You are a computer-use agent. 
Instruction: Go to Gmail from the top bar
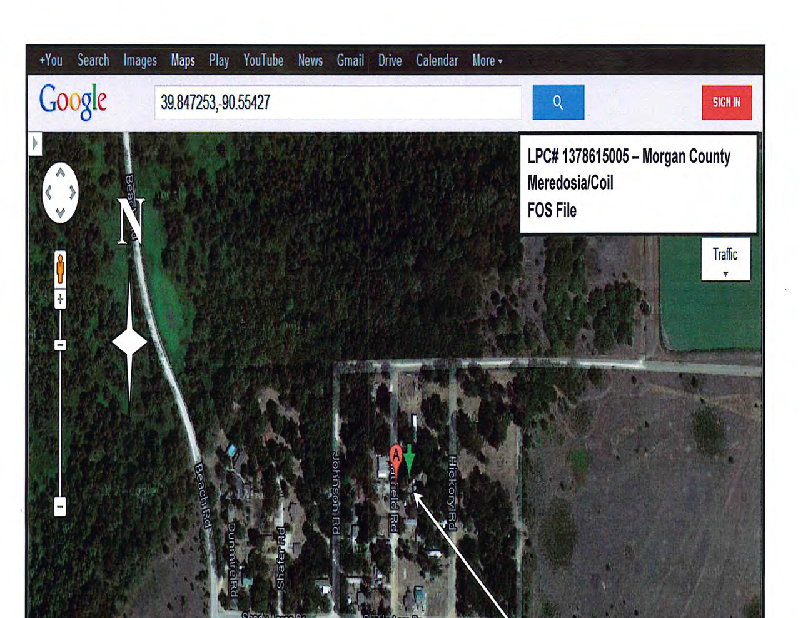pyautogui.click(x=350, y=60)
